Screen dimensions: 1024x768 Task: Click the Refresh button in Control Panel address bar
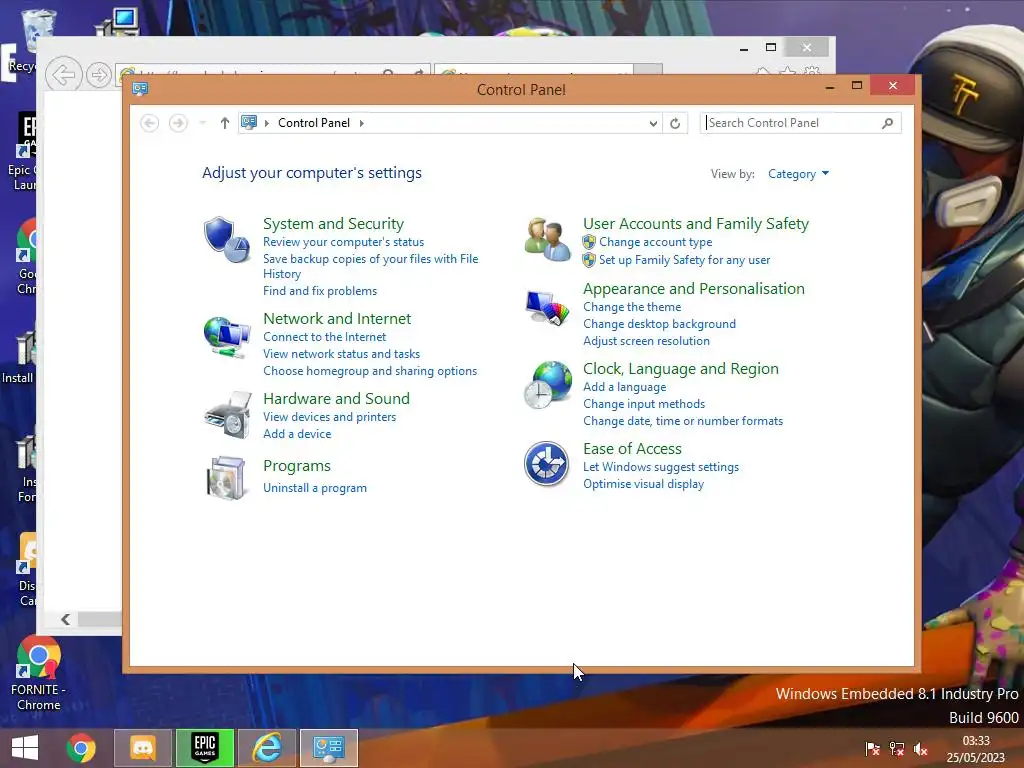(675, 123)
